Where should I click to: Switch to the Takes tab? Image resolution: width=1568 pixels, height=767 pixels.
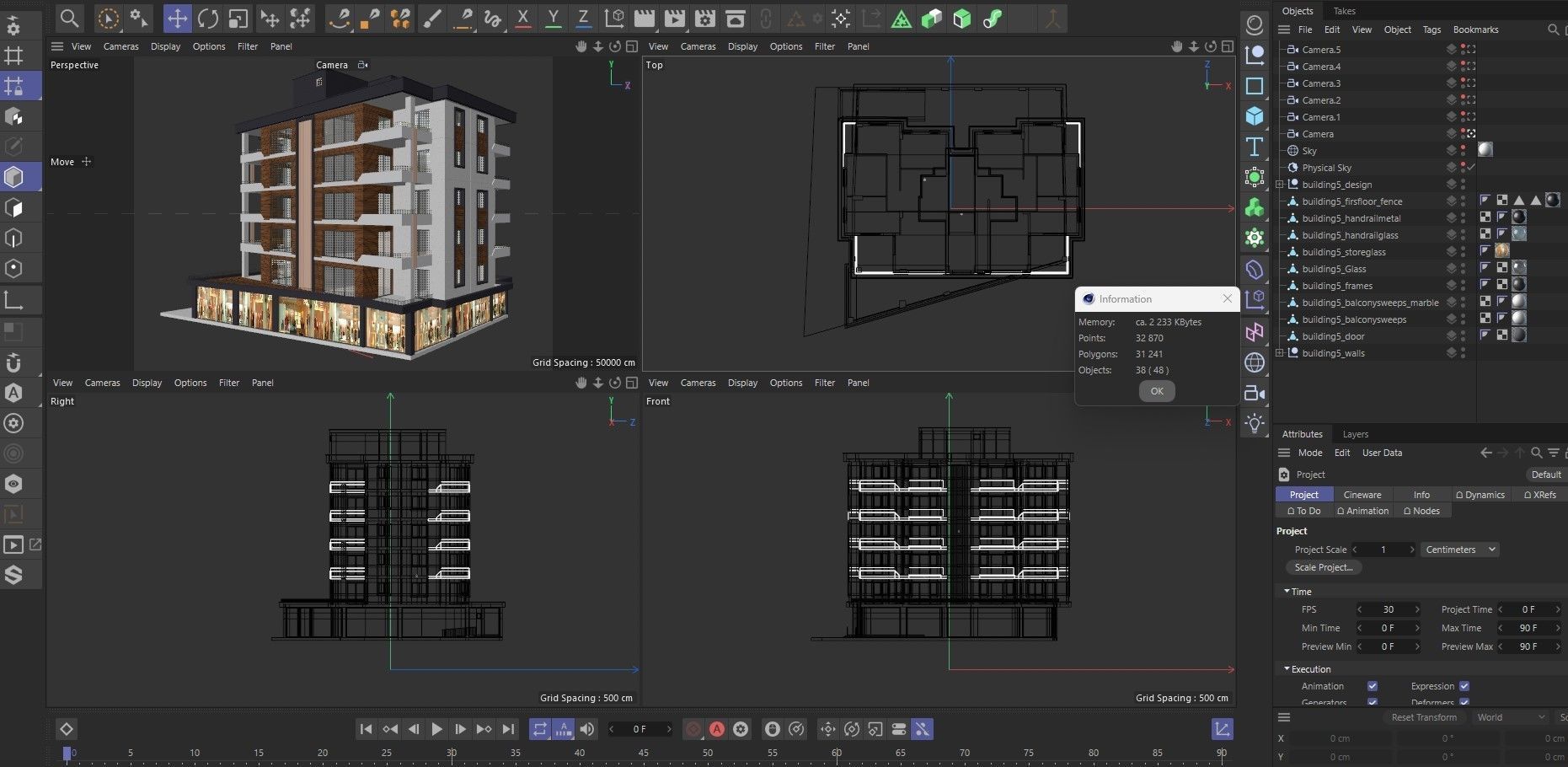click(1345, 11)
